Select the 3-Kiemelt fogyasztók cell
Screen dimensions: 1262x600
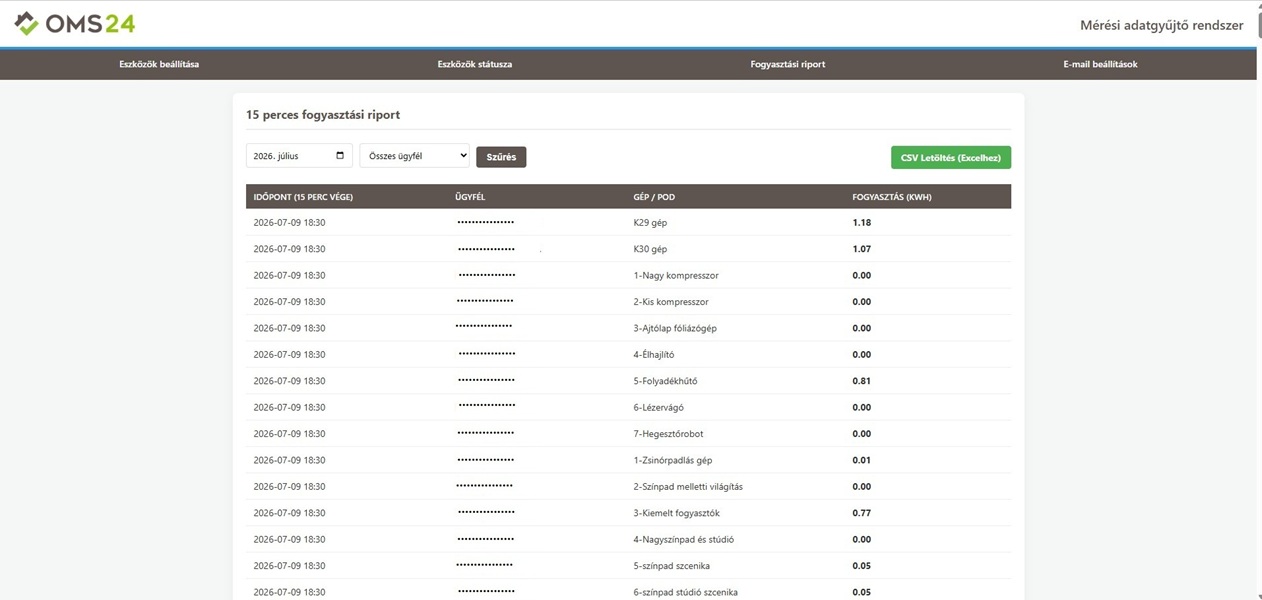coord(677,513)
